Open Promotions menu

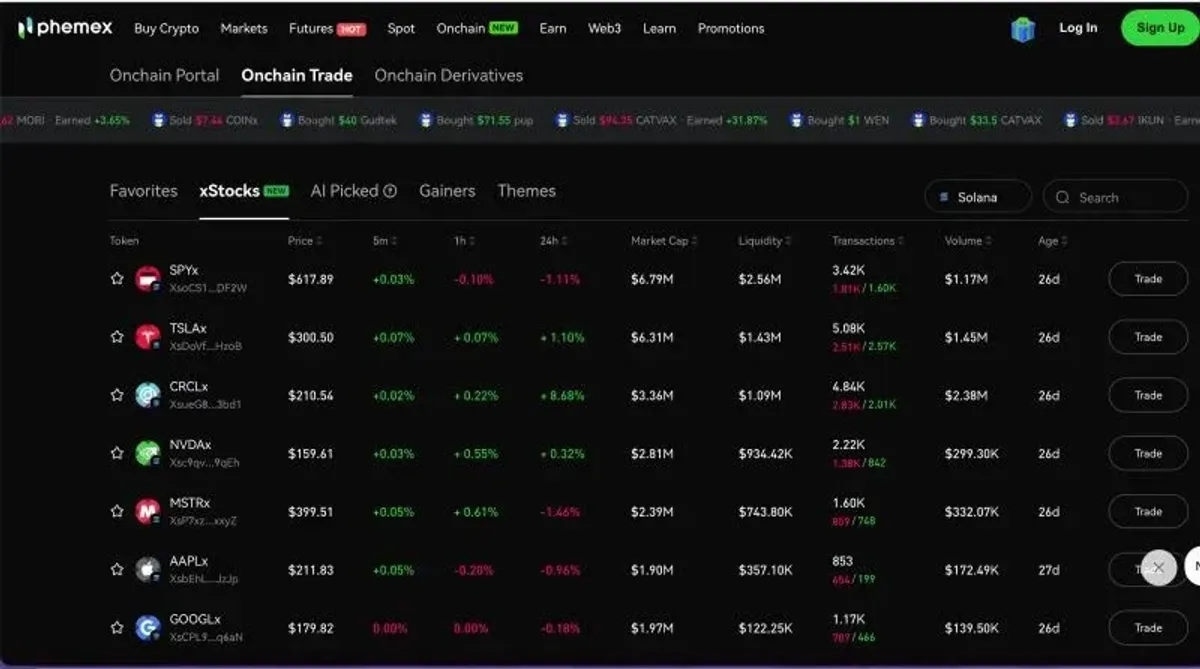[x=731, y=29]
